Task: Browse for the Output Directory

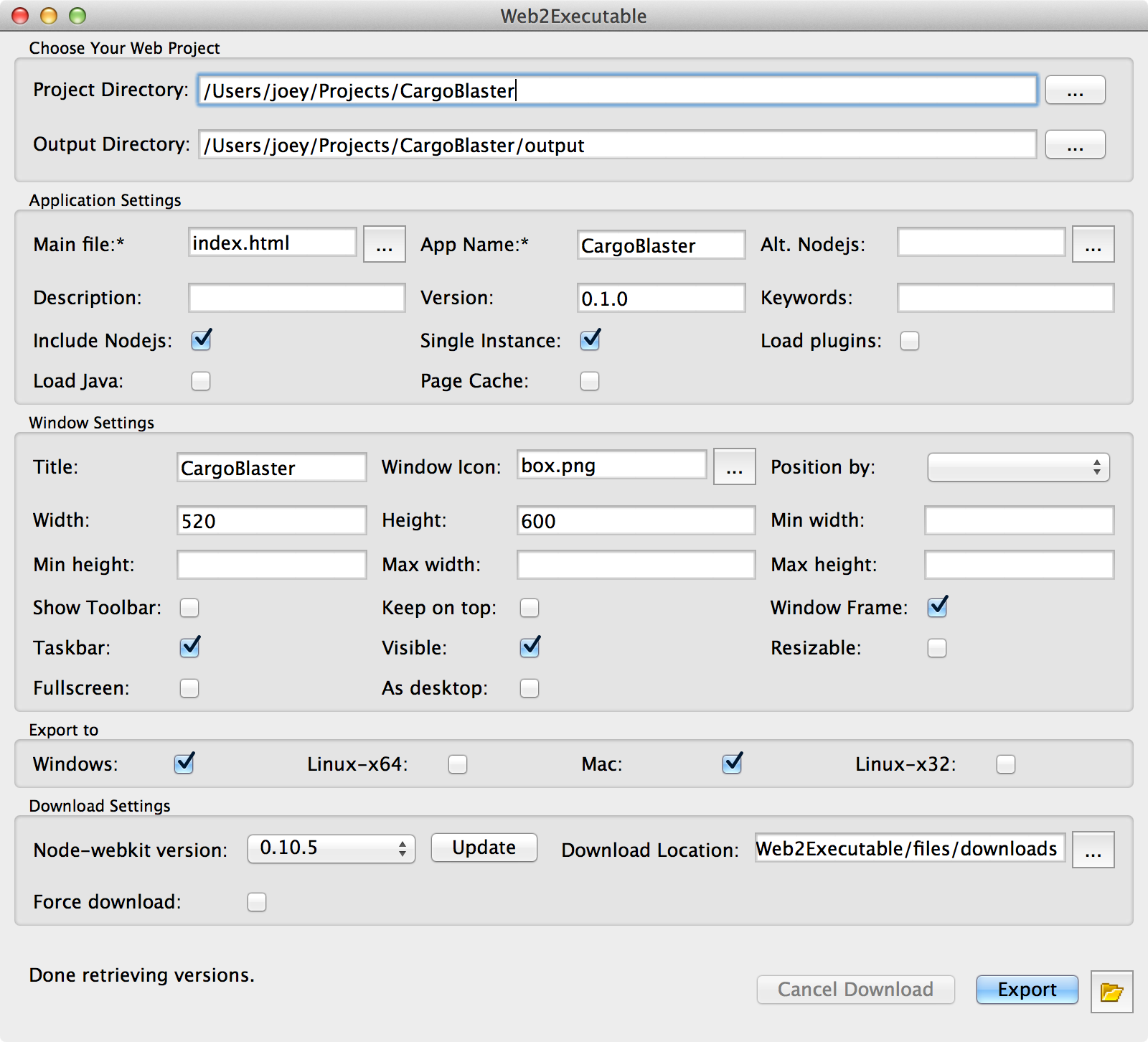Action: [x=1075, y=145]
